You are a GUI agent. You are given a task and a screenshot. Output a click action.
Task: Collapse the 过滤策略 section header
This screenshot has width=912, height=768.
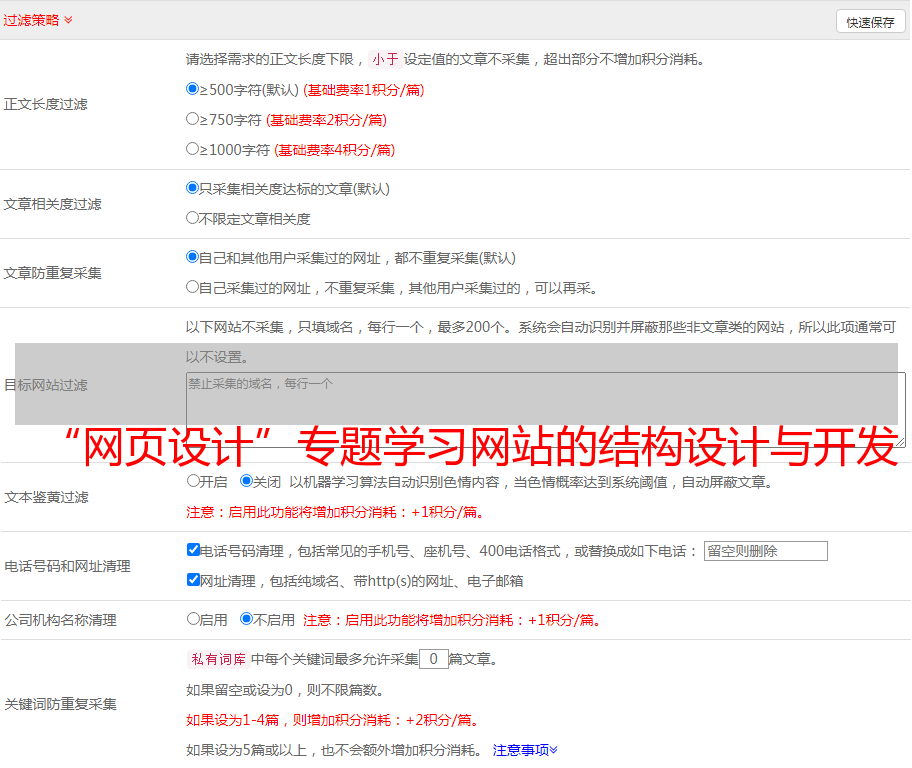[x=38, y=20]
